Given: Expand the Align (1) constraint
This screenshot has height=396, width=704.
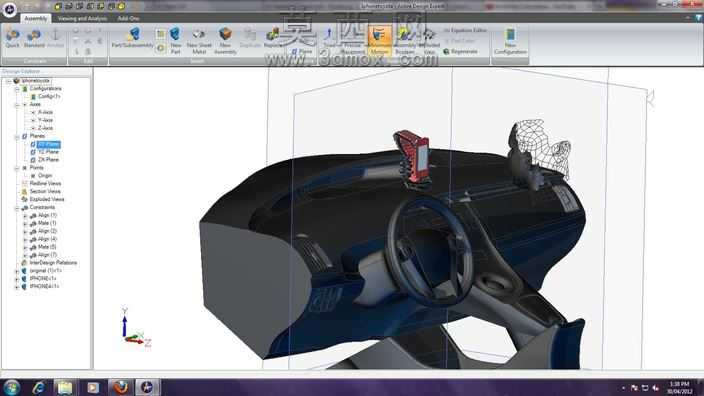Looking at the screenshot, I should coord(25,216).
